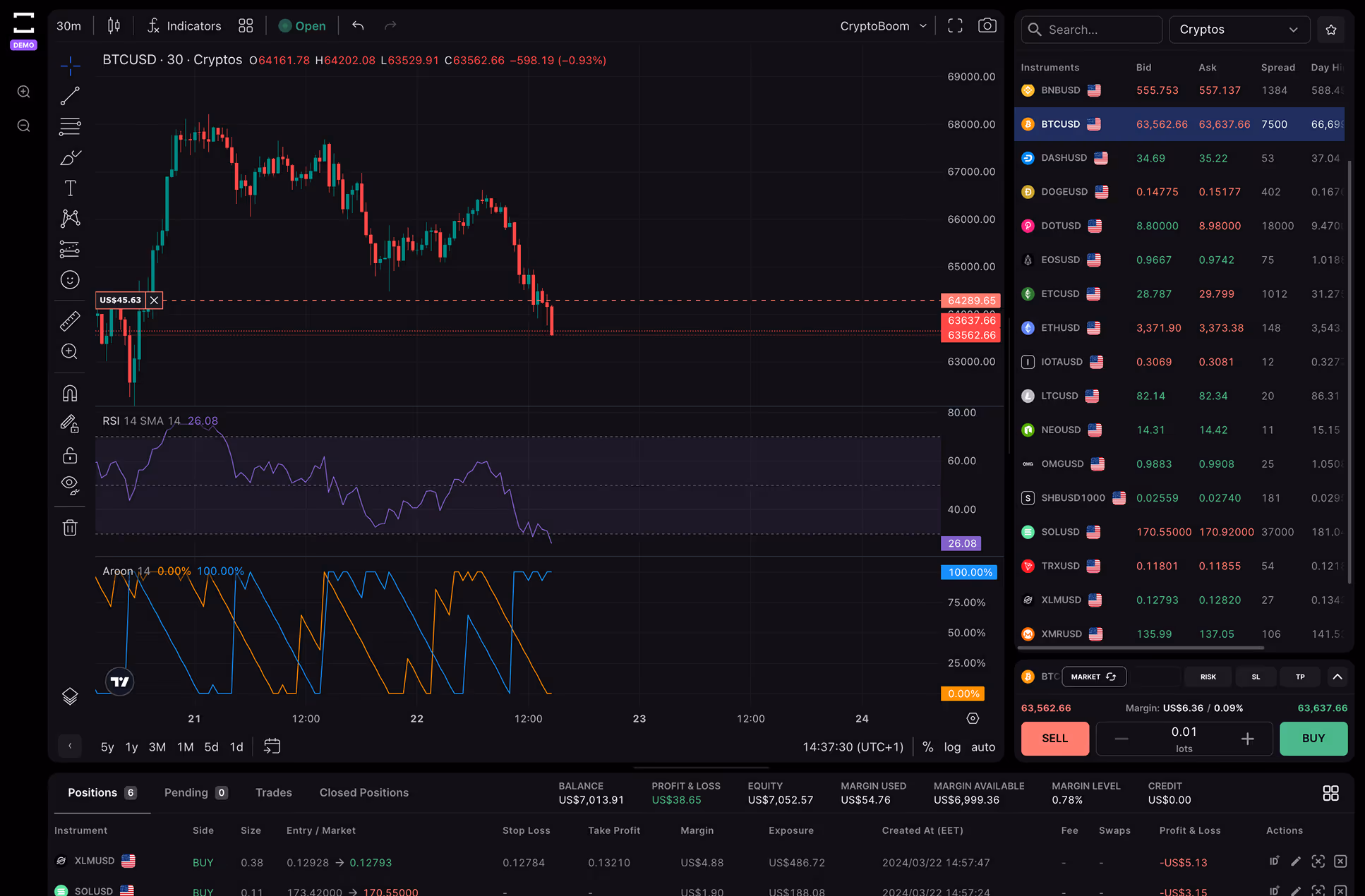
Task: Toggle log scale on chart
Action: (952, 746)
